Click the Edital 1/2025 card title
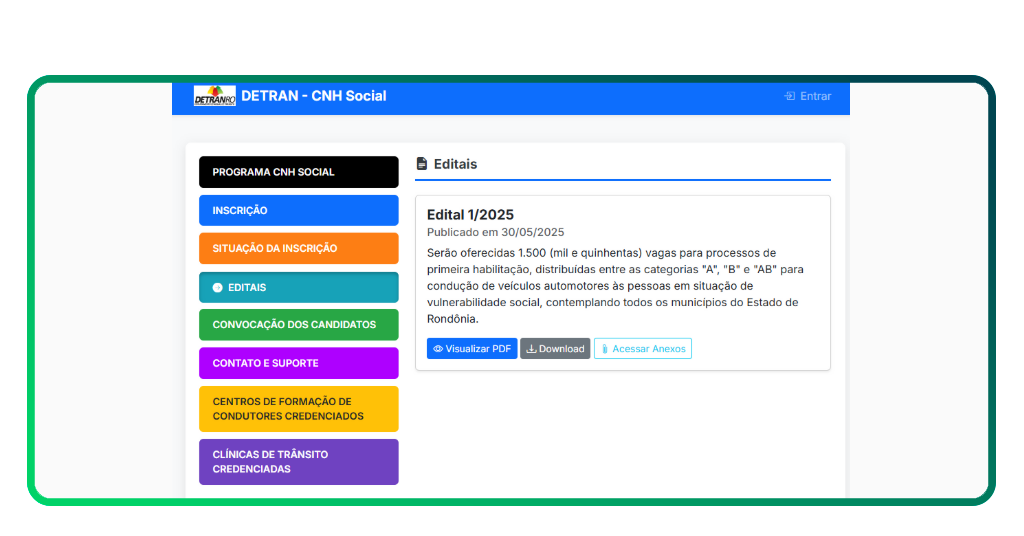Screen dimensions: 1024x536 click(470, 214)
